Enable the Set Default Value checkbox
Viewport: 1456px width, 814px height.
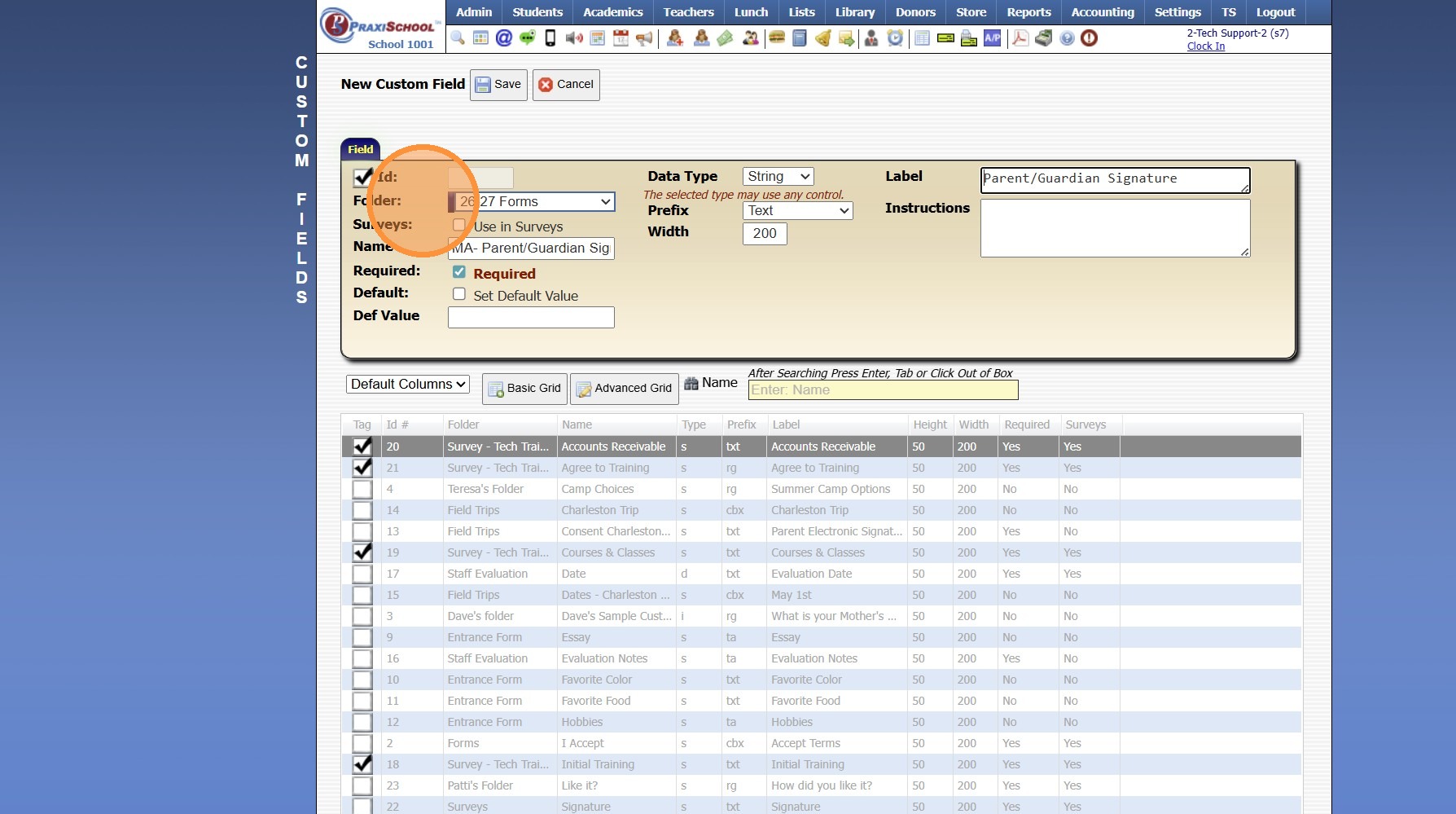459,294
